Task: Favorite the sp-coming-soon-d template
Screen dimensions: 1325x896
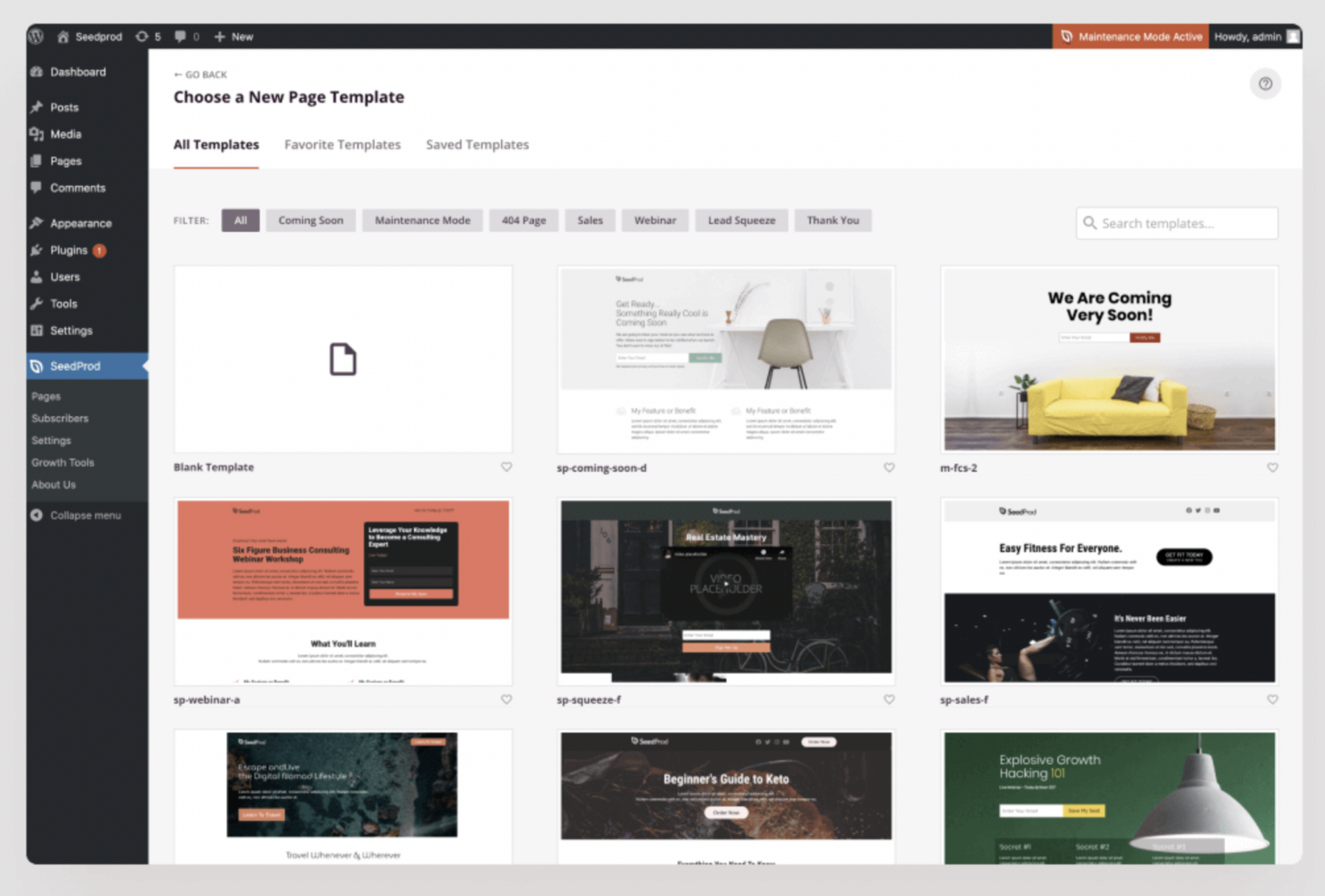Action: [x=889, y=467]
